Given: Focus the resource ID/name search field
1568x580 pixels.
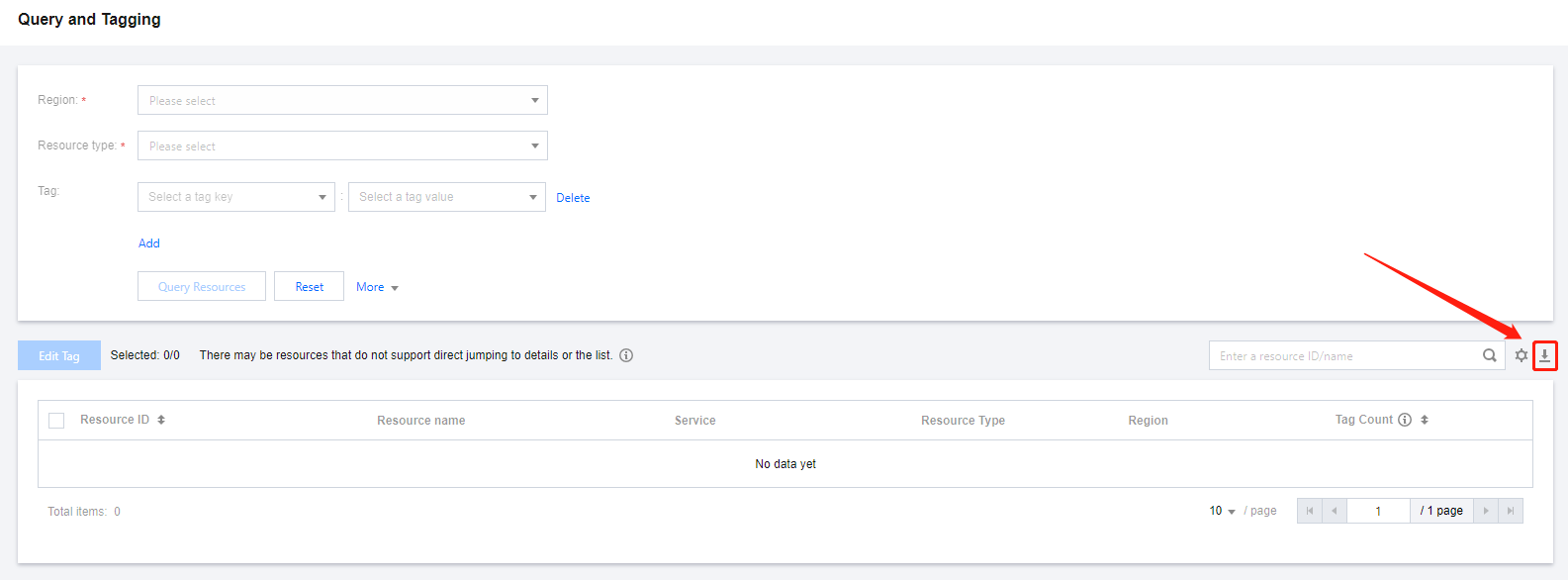Looking at the screenshot, I should (1345, 355).
